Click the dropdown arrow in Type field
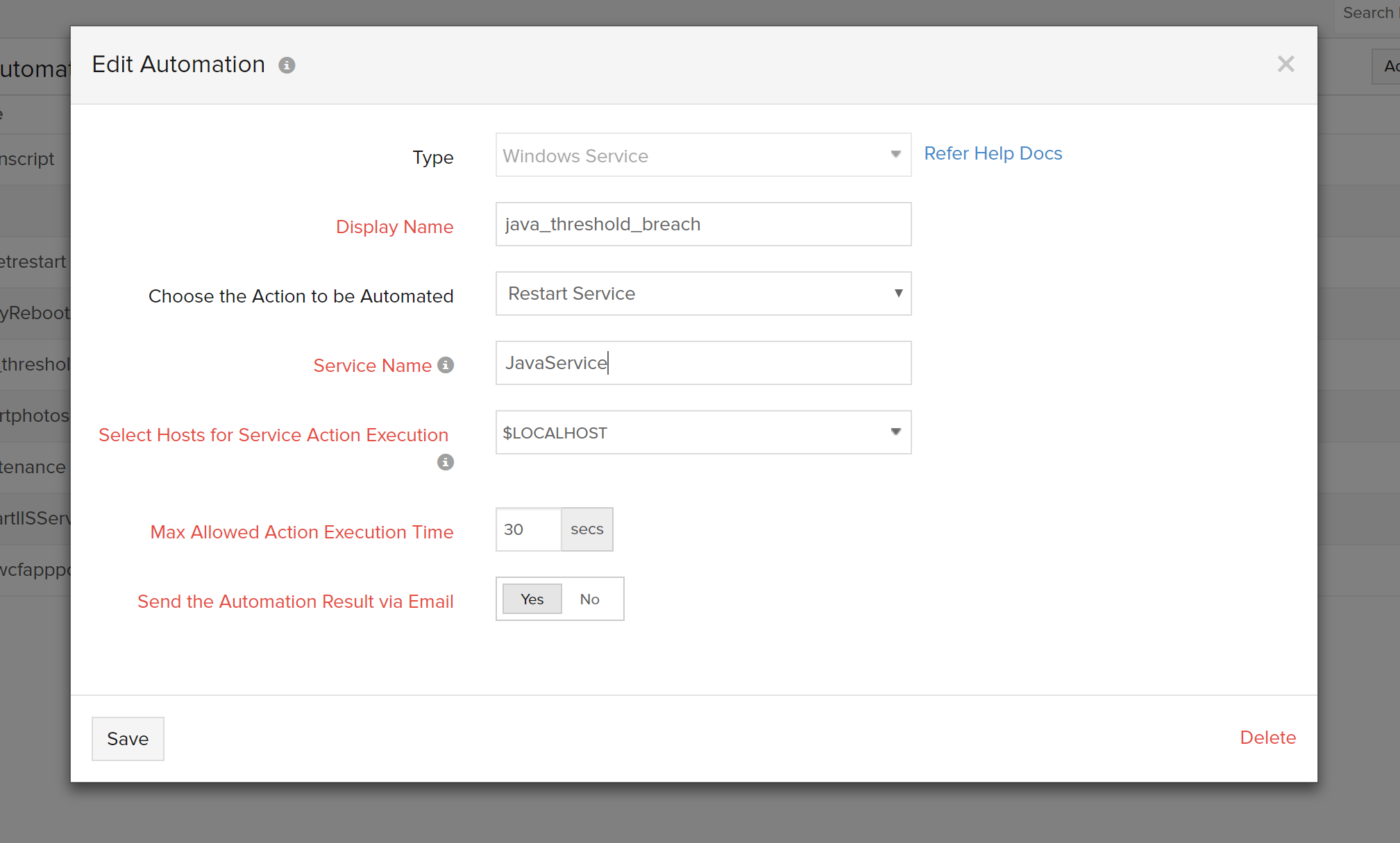1400x843 pixels. pyautogui.click(x=895, y=154)
